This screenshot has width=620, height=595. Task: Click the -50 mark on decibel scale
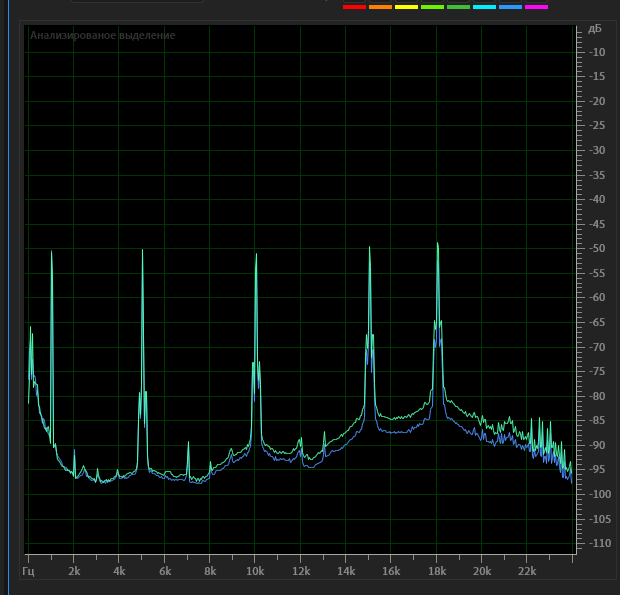597,248
